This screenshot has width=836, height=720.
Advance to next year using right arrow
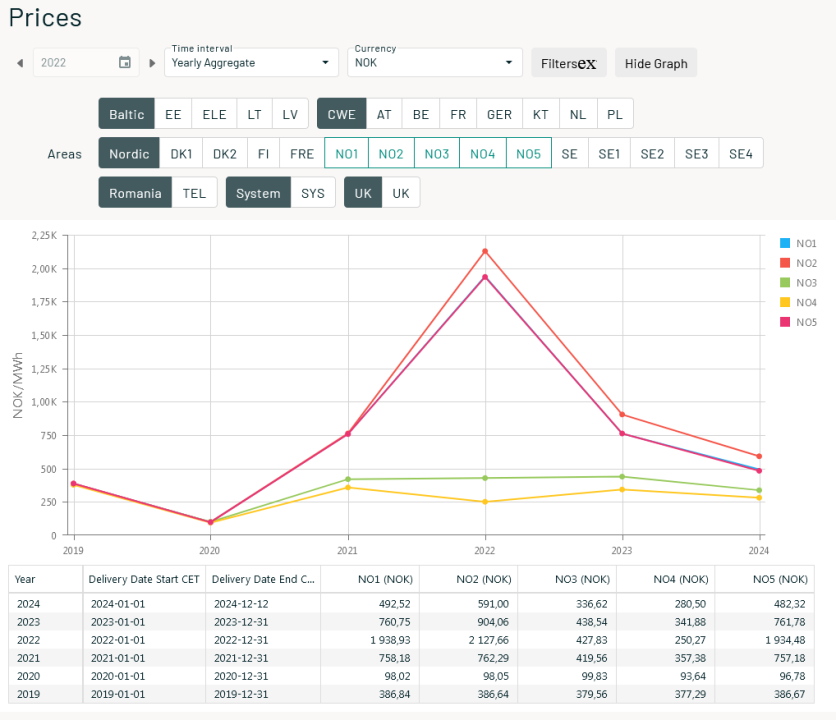click(x=150, y=62)
